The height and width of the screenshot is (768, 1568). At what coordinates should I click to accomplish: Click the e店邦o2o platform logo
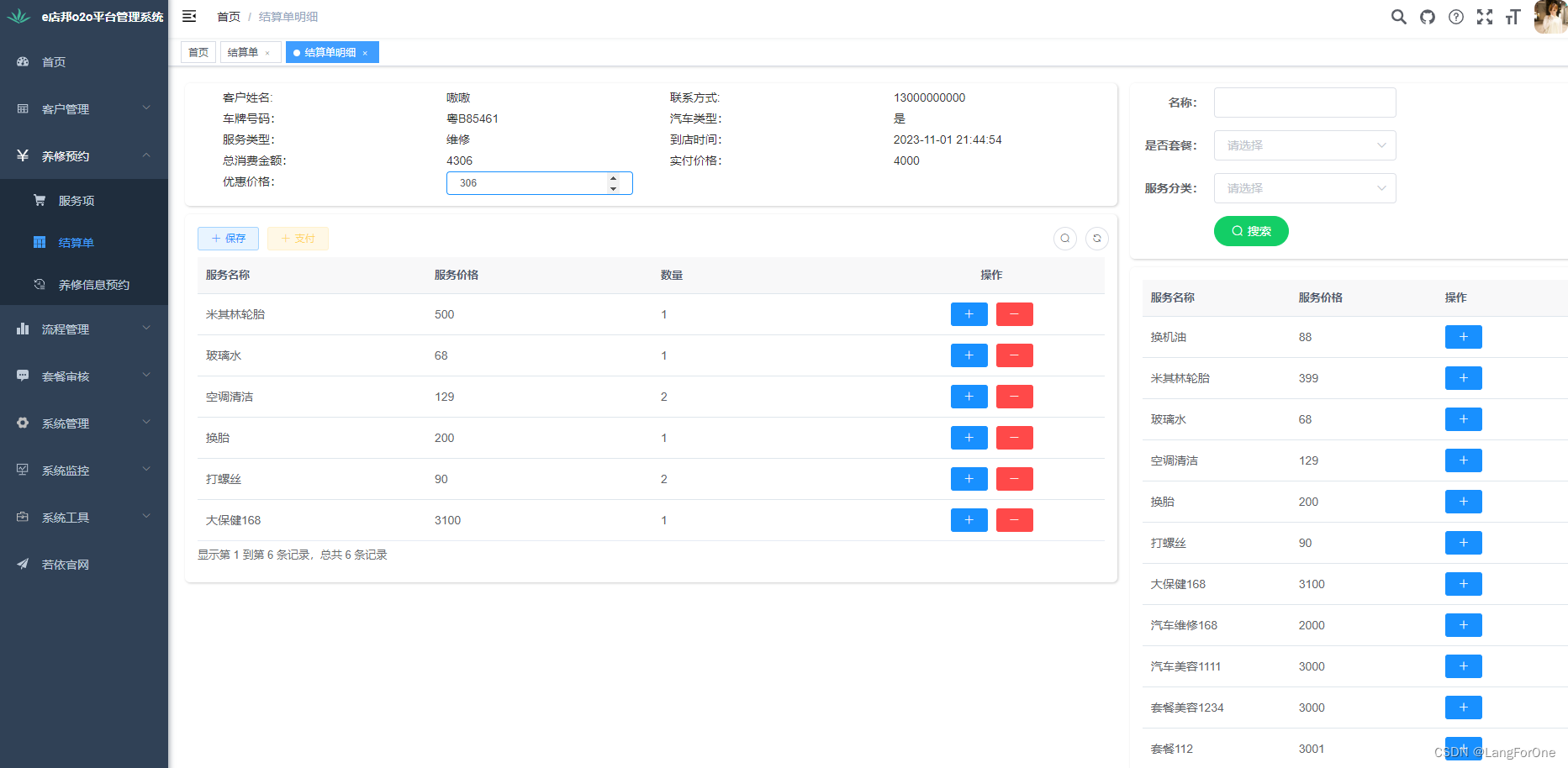click(x=18, y=16)
